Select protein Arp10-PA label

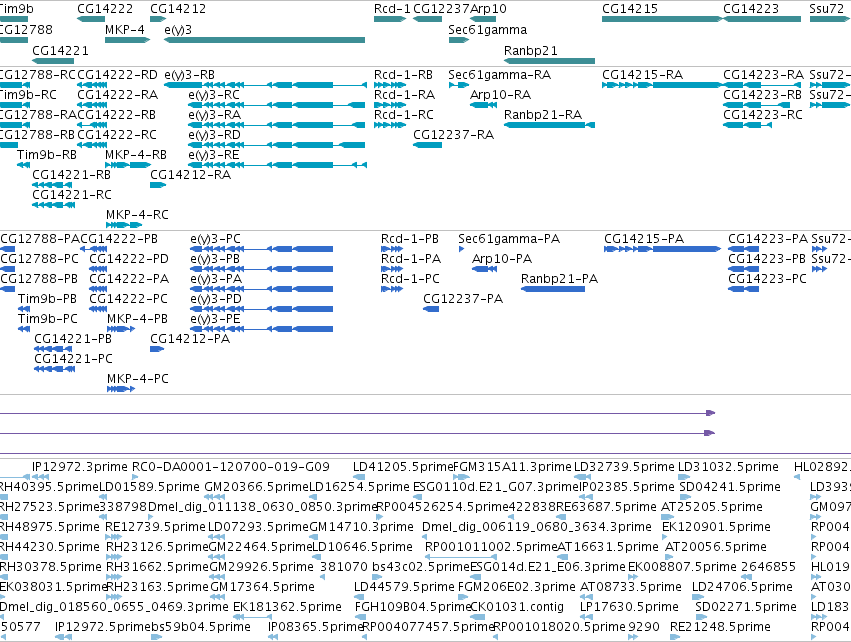(502, 259)
